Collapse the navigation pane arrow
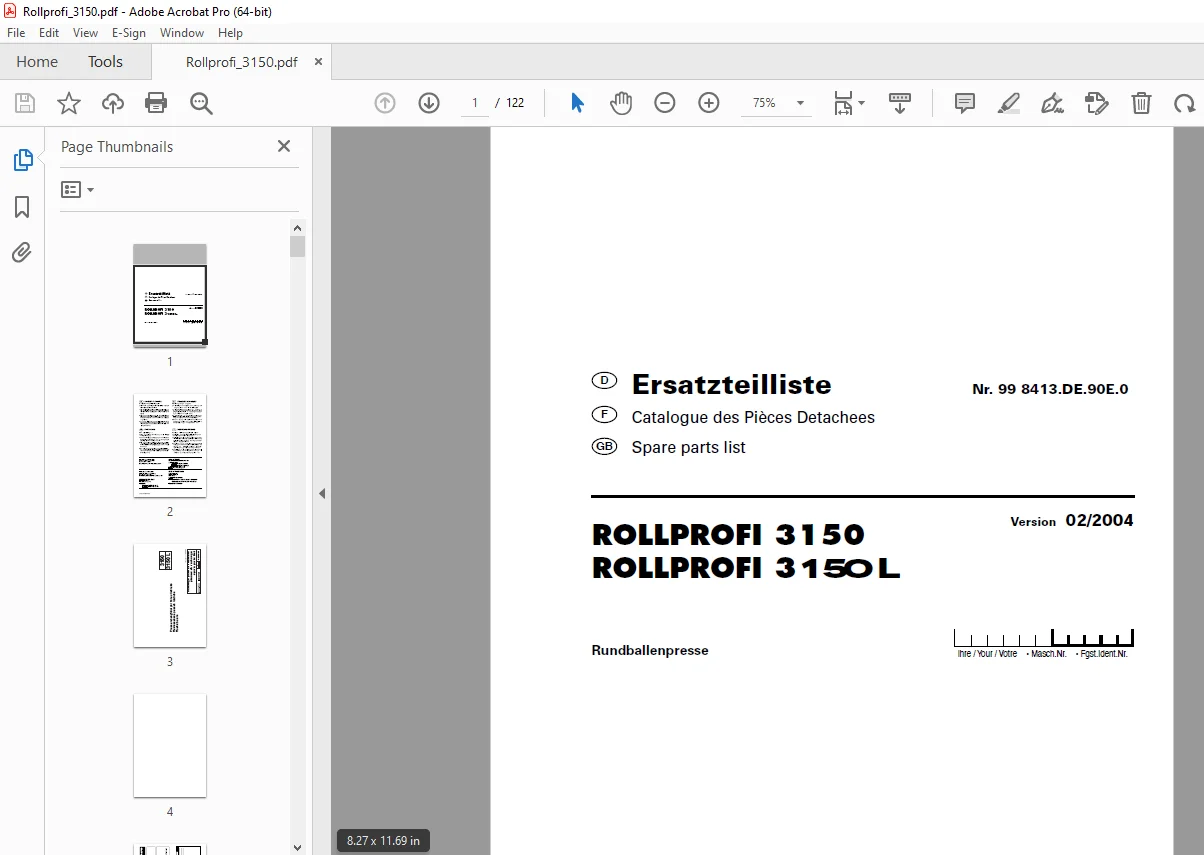Viewport: 1204px width, 855px height. [x=322, y=493]
